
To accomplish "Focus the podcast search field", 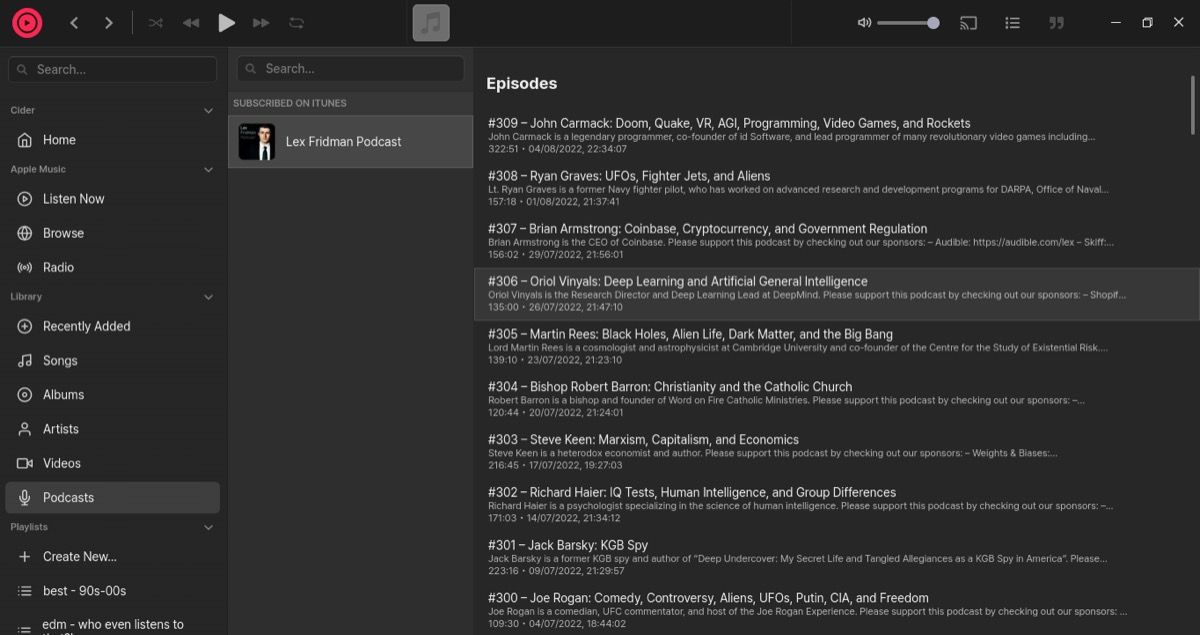I will (350, 68).
